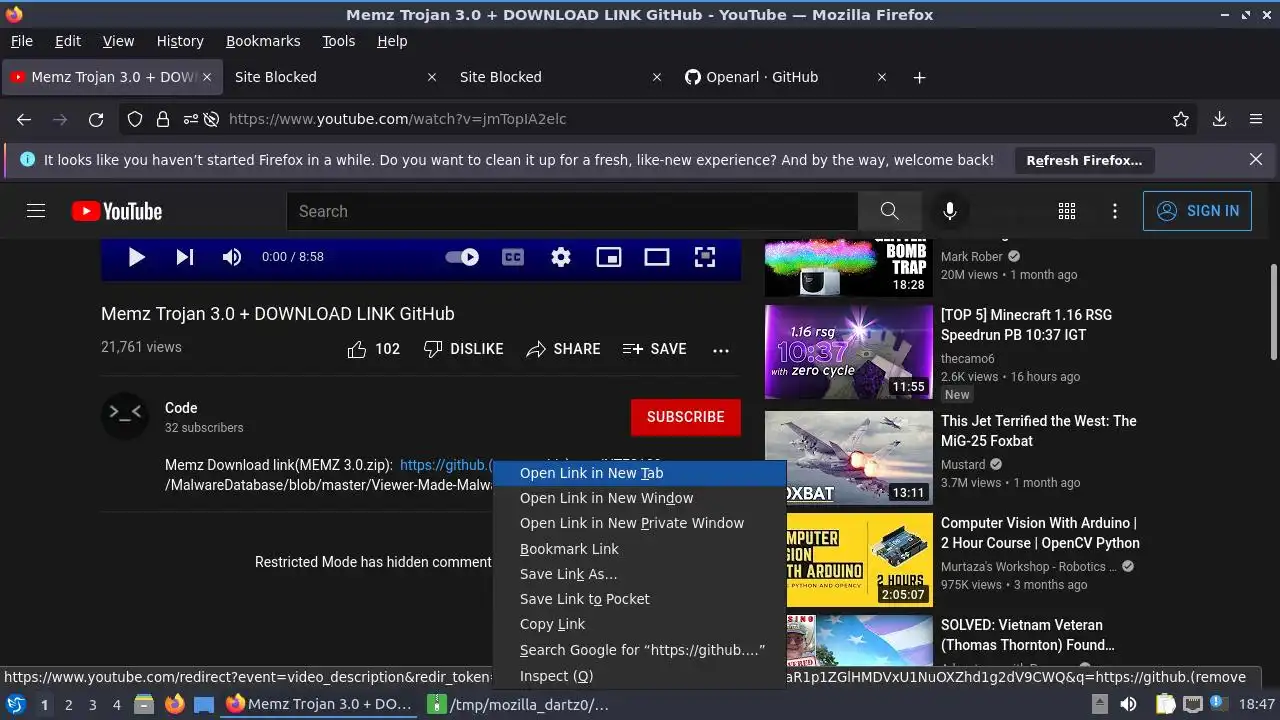Viewport: 1280px width, 720px height.
Task: Mute the video volume speaker icon
Action: [x=232, y=257]
